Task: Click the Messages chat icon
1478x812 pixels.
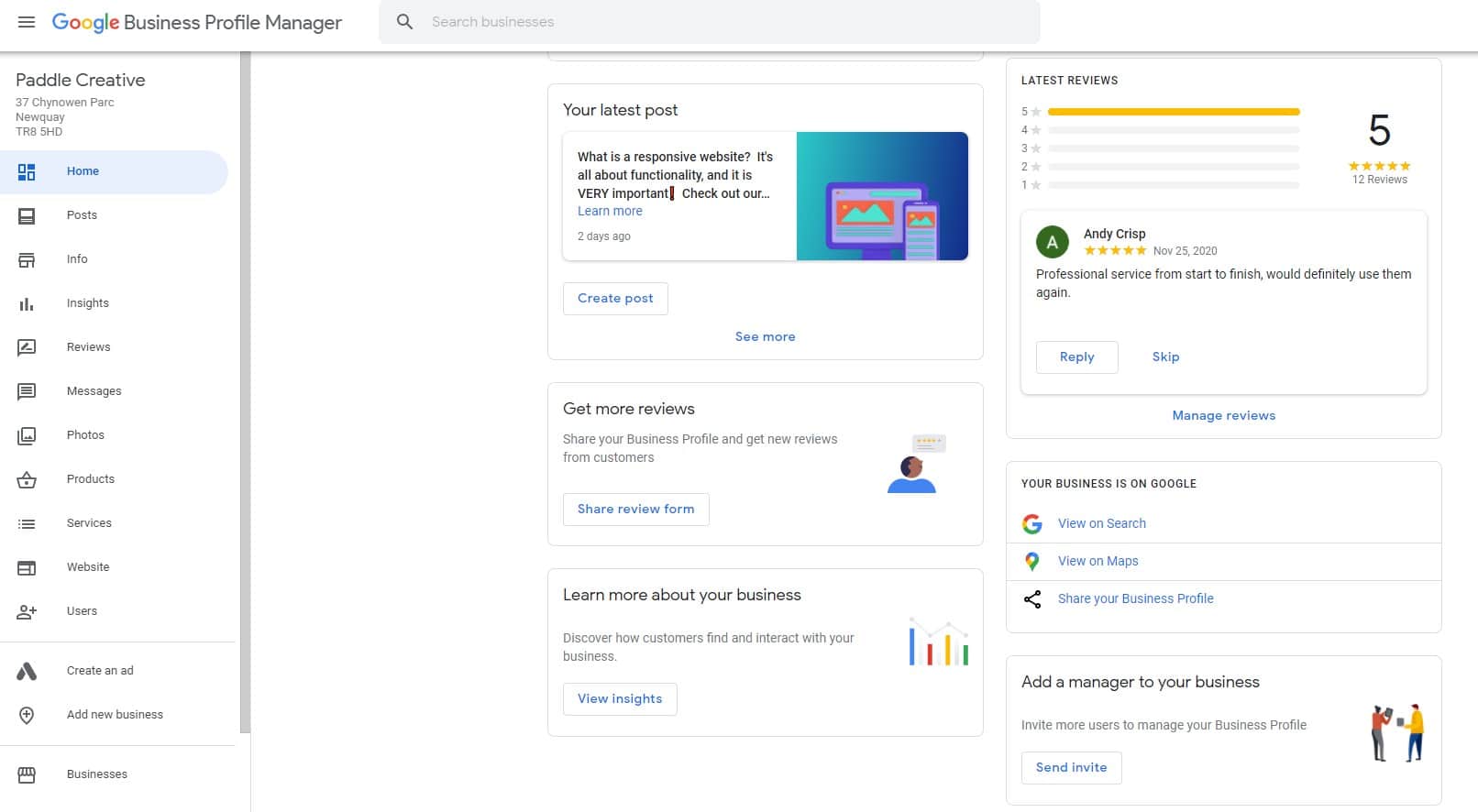Action: (x=27, y=391)
